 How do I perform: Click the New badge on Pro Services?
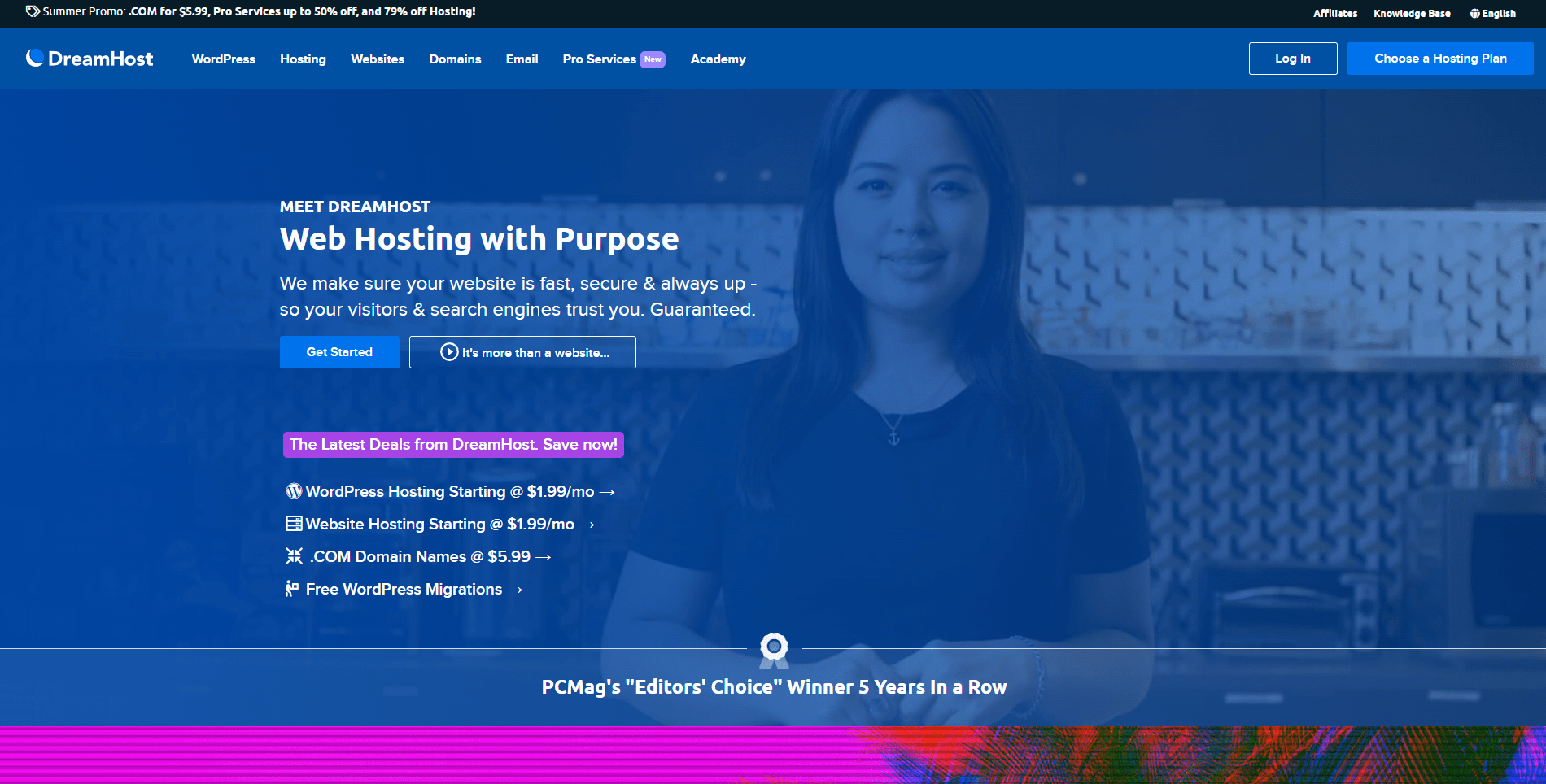(x=653, y=59)
